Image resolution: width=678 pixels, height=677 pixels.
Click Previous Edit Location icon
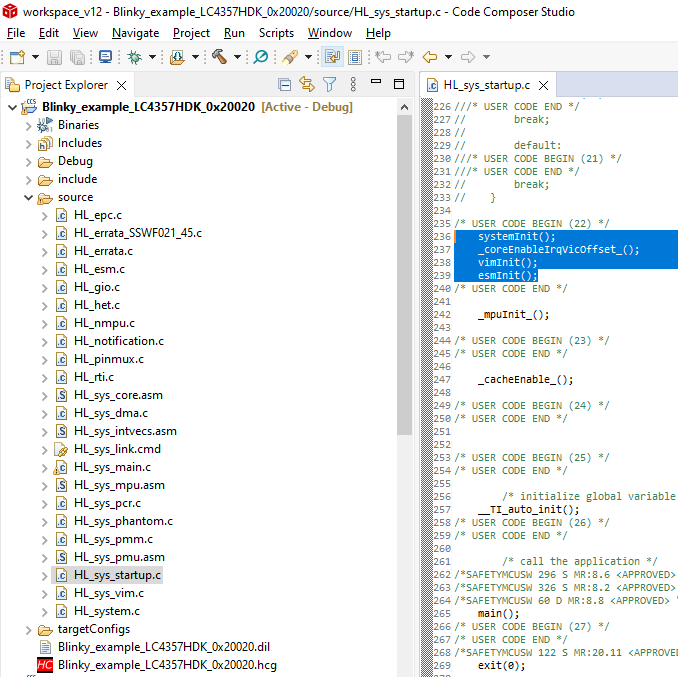click(x=383, y=57)
